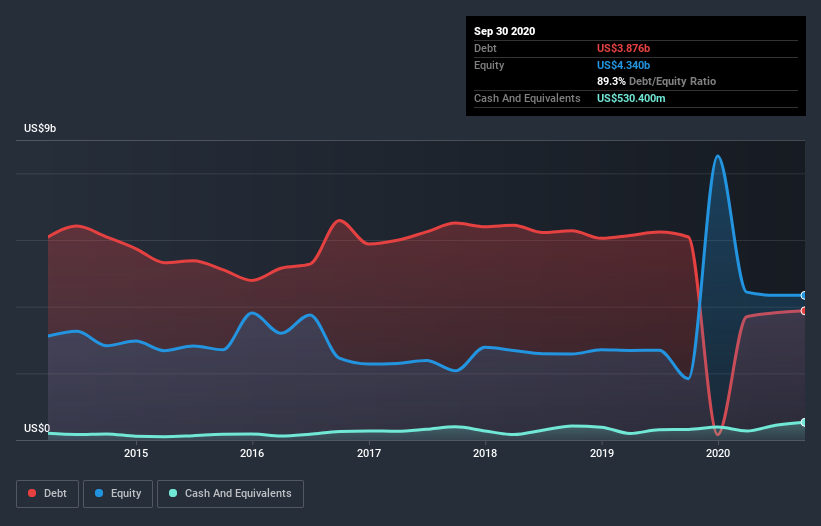The height and width of the screenshot is (526, 821).
Task: Click the Debt row label in tooltip
Action: 485,48
